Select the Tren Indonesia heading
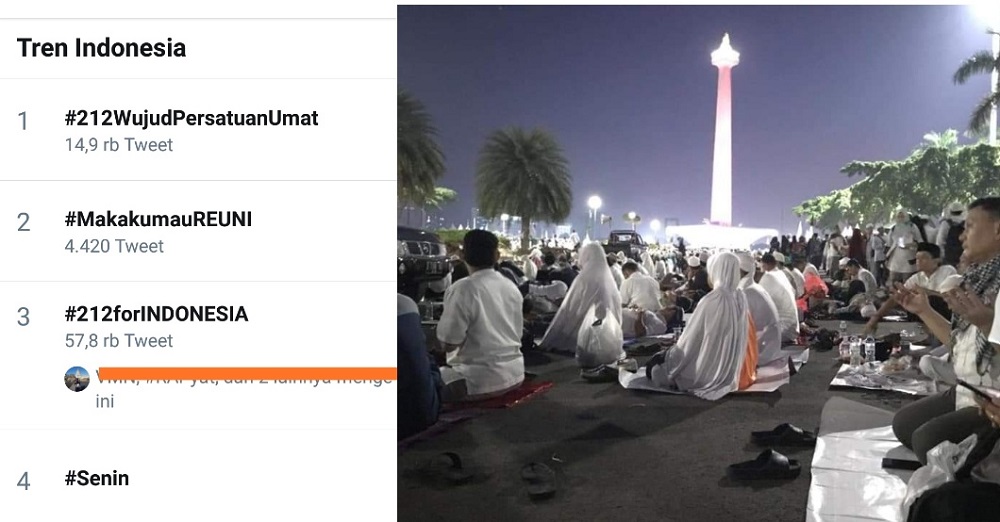Screen dimensions: 1000x522 [101, 48]
